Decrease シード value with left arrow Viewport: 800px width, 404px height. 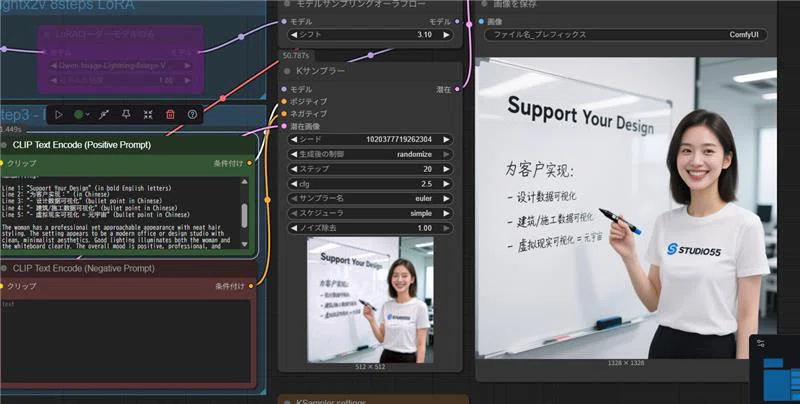pos(294,139)
